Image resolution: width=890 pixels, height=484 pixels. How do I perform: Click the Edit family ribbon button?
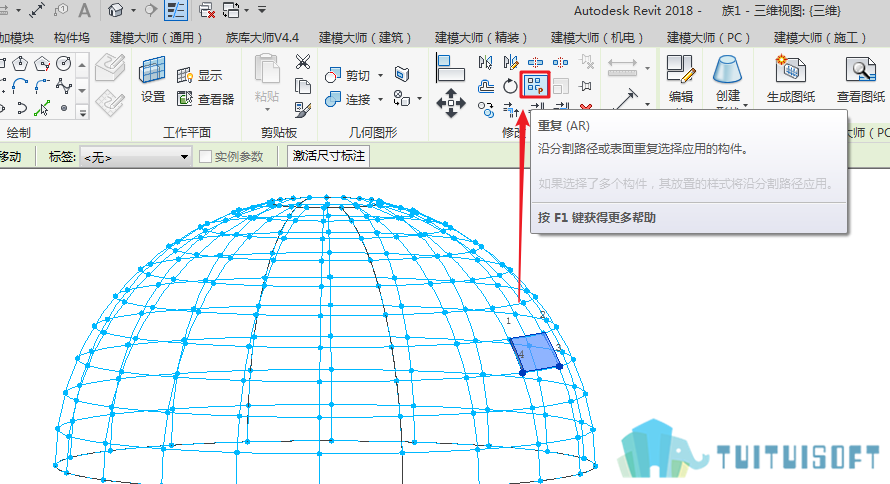click(x=681, y=79)
